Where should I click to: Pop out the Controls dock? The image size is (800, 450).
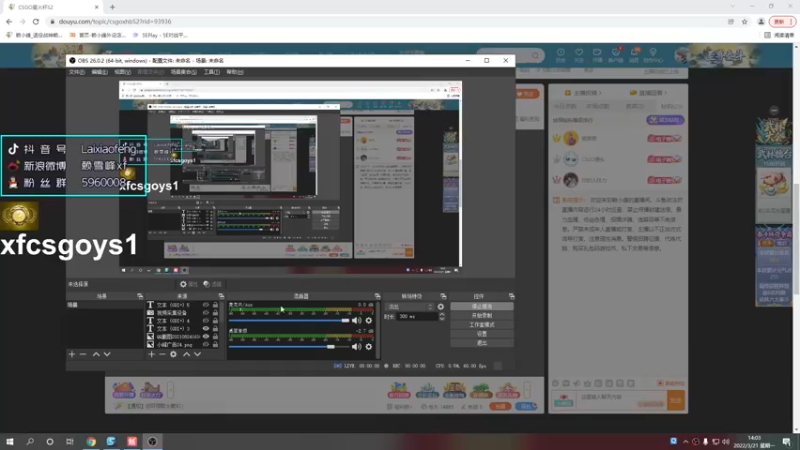[511, 296]
